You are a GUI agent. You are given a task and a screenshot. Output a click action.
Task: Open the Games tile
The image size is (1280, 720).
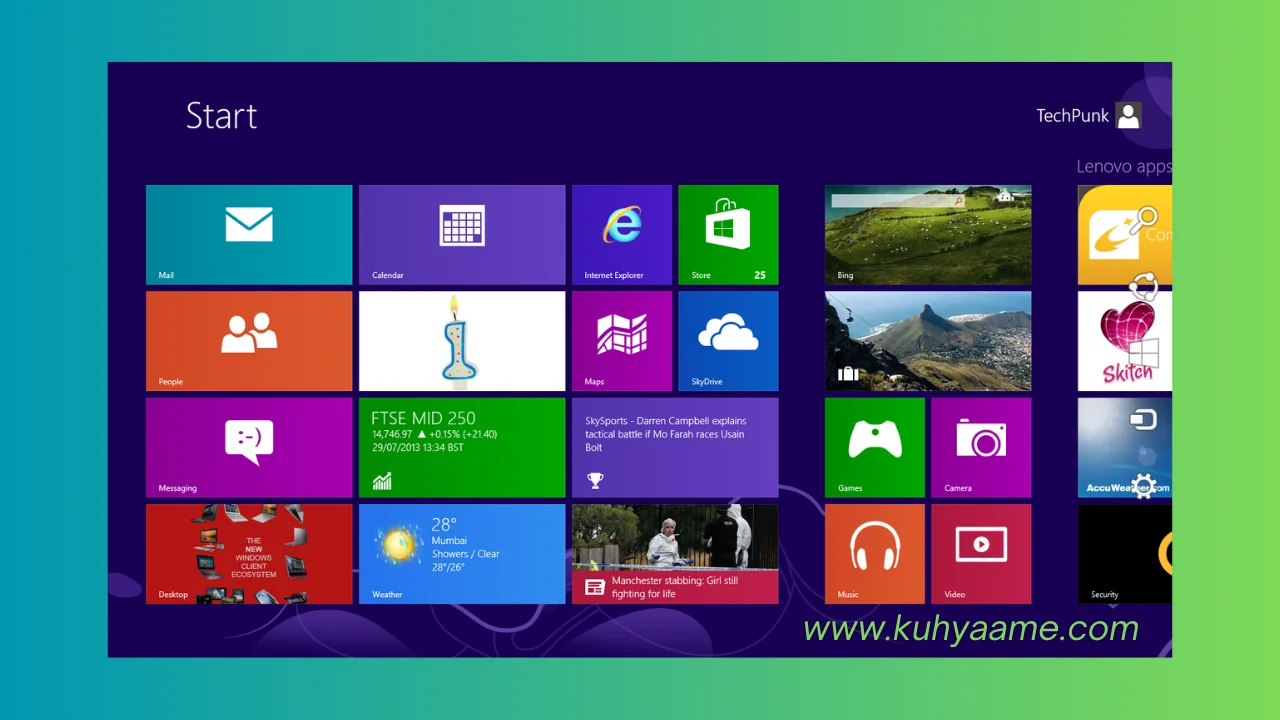pyautogui.click(x=875, y=448)
